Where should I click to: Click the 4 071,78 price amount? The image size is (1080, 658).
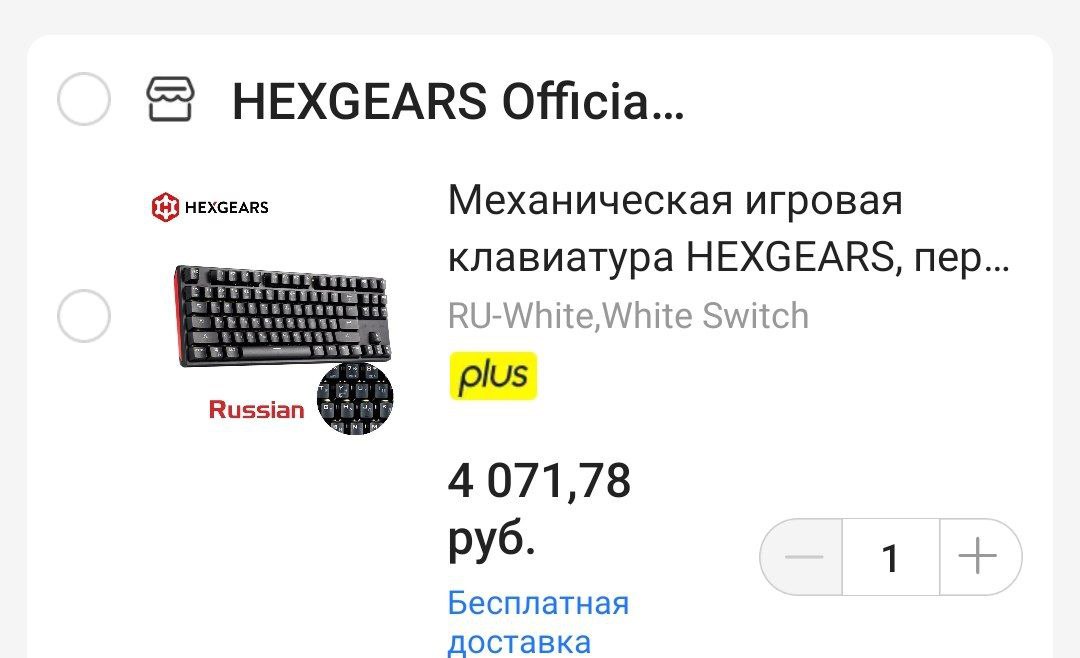[x=539, y=481]
